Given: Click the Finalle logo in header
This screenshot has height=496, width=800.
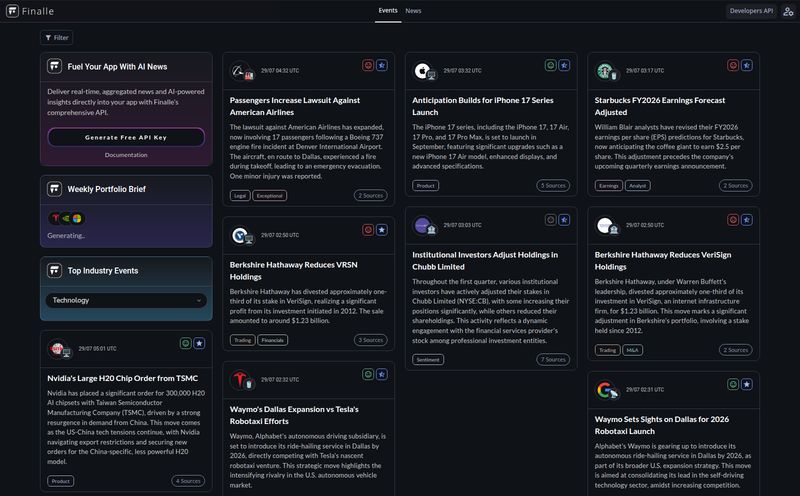Looking at the screenshot, I should 30,11.
